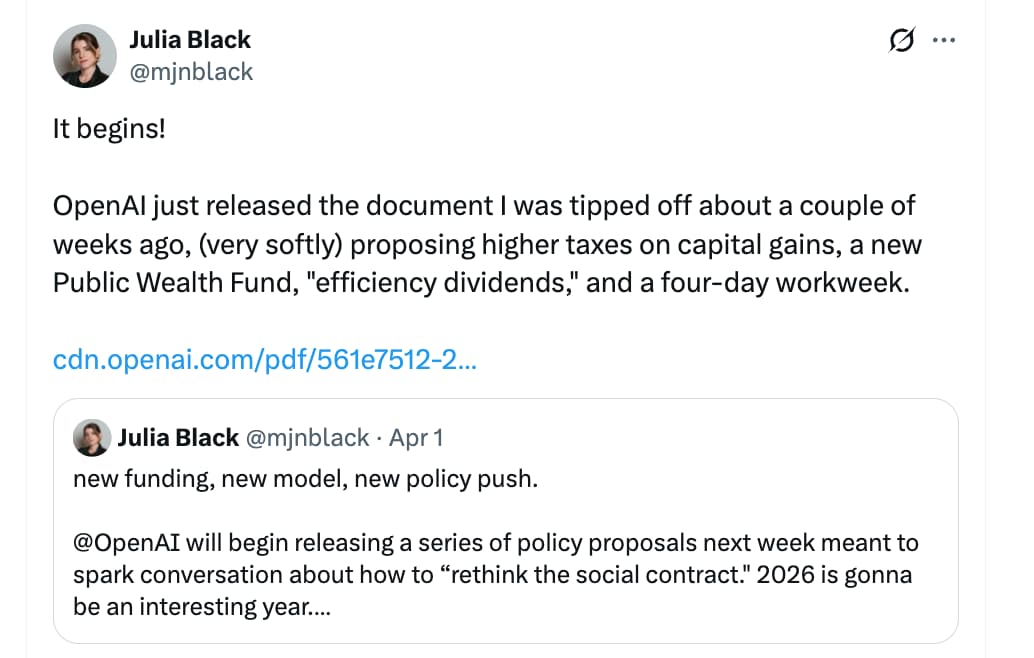Screen dimensions: 1034x658
Task: Click the small avatar in quoted post
Action: coord(91,437)
